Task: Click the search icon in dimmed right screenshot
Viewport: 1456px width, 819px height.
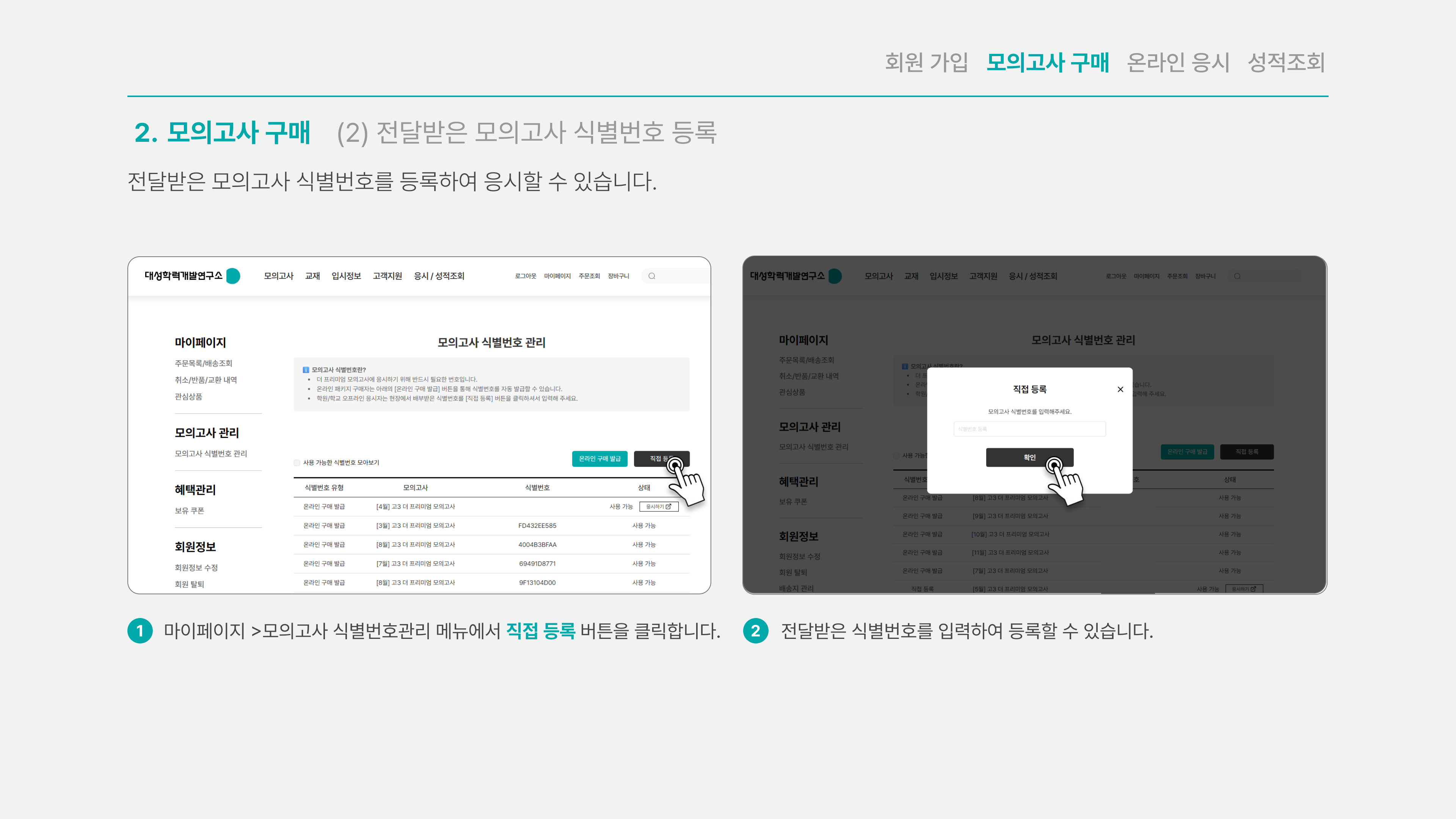Action: pyautogui.click(x=1237, y=276)
